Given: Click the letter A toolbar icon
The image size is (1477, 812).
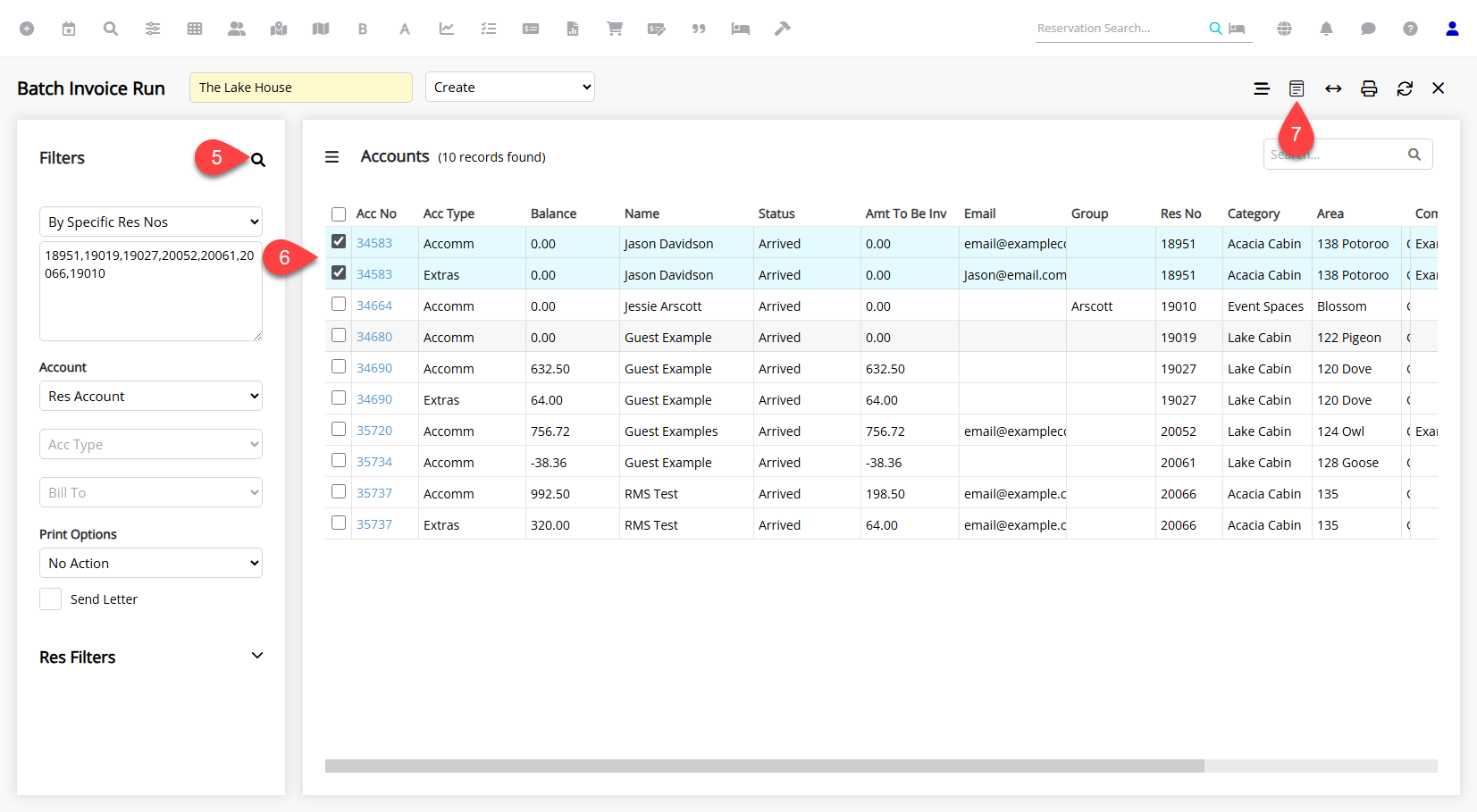Looking at the screenshot, I should pos(405,29).
